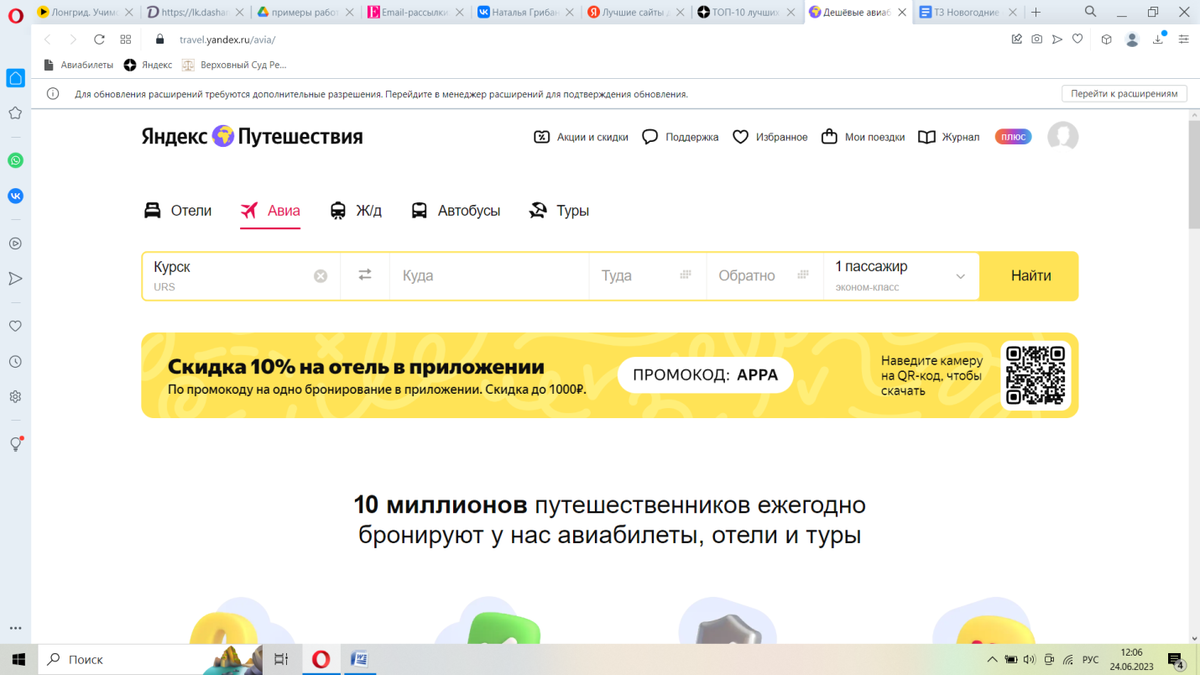Open WhatsApp in the Opera sidebar

[x=16, y=160]
